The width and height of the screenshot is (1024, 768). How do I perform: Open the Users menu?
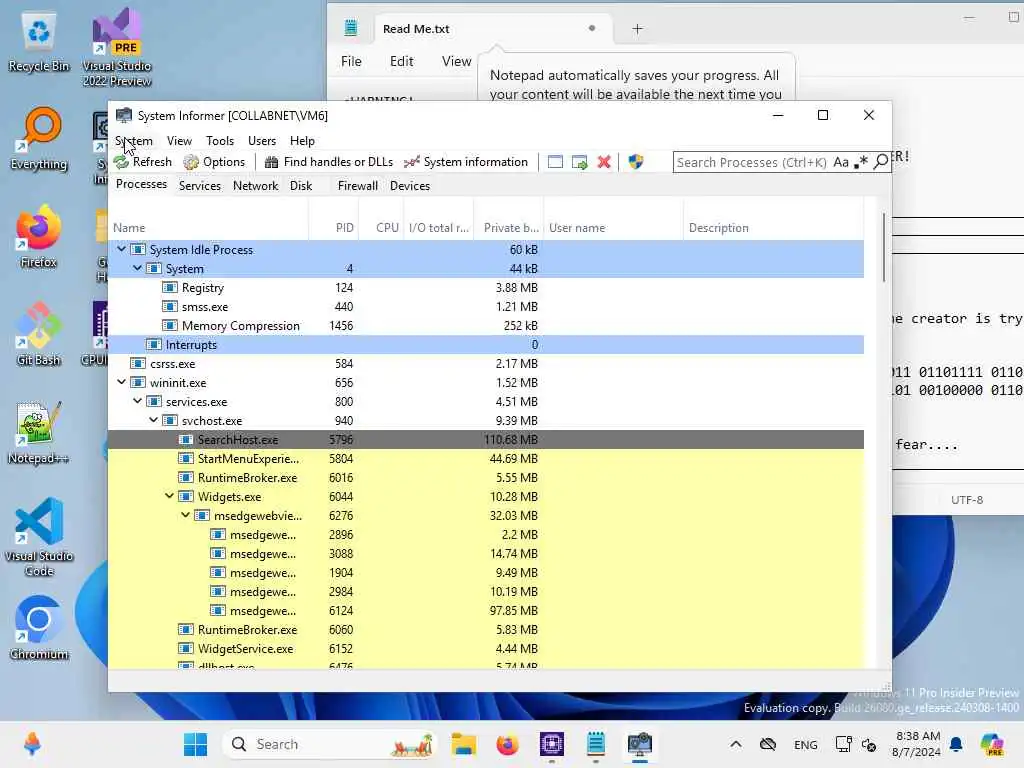pos(262,140)
